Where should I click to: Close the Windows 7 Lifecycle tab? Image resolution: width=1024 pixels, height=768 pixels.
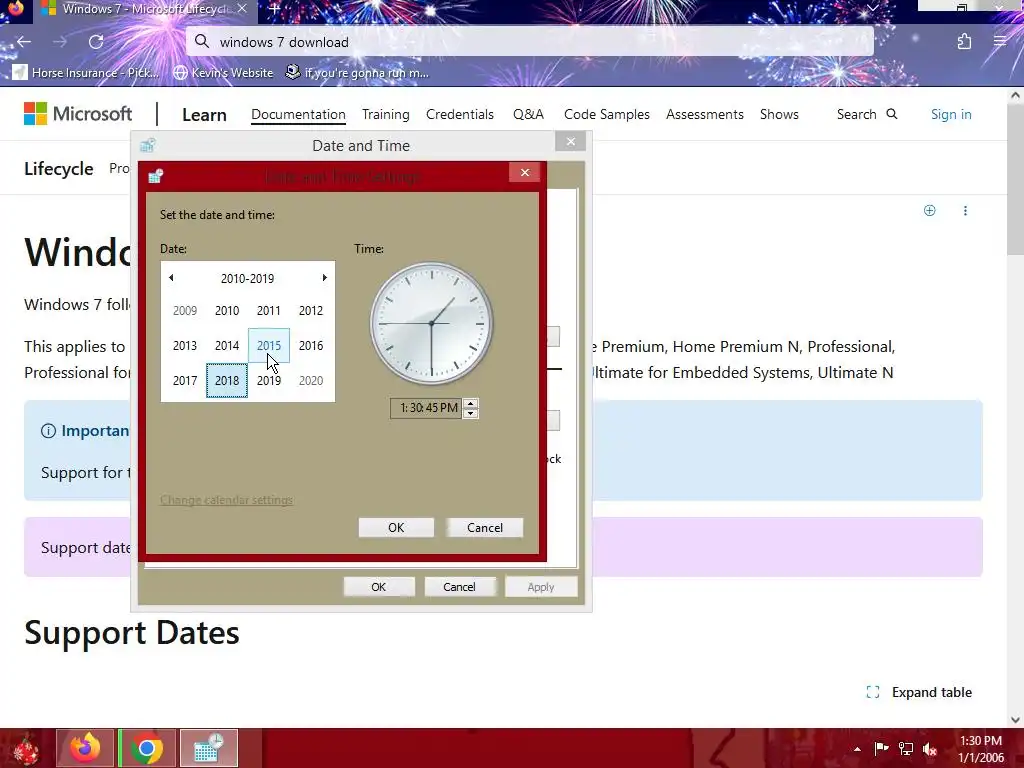242,8
